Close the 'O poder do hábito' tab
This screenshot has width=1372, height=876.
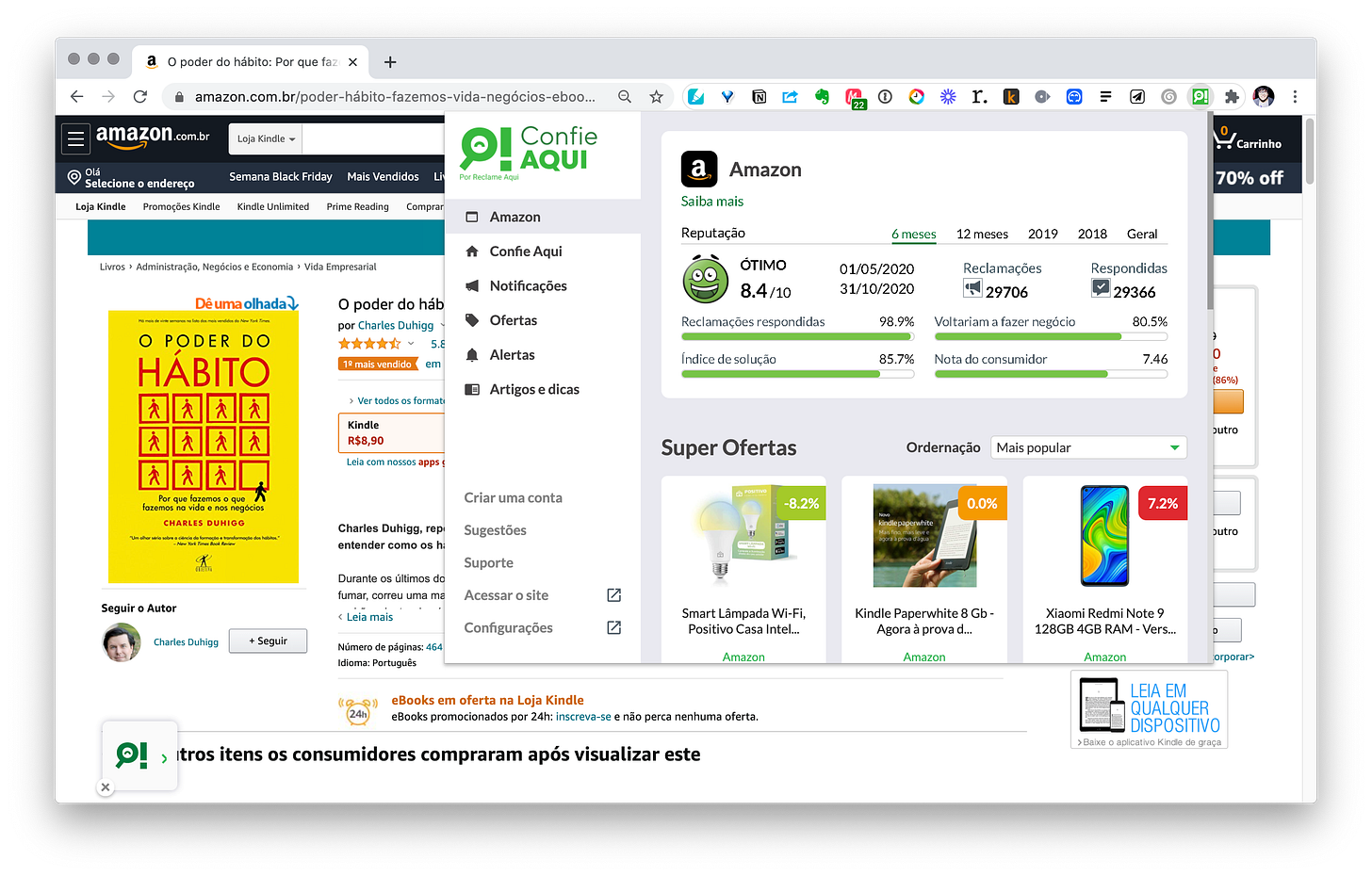pos(352,62)
